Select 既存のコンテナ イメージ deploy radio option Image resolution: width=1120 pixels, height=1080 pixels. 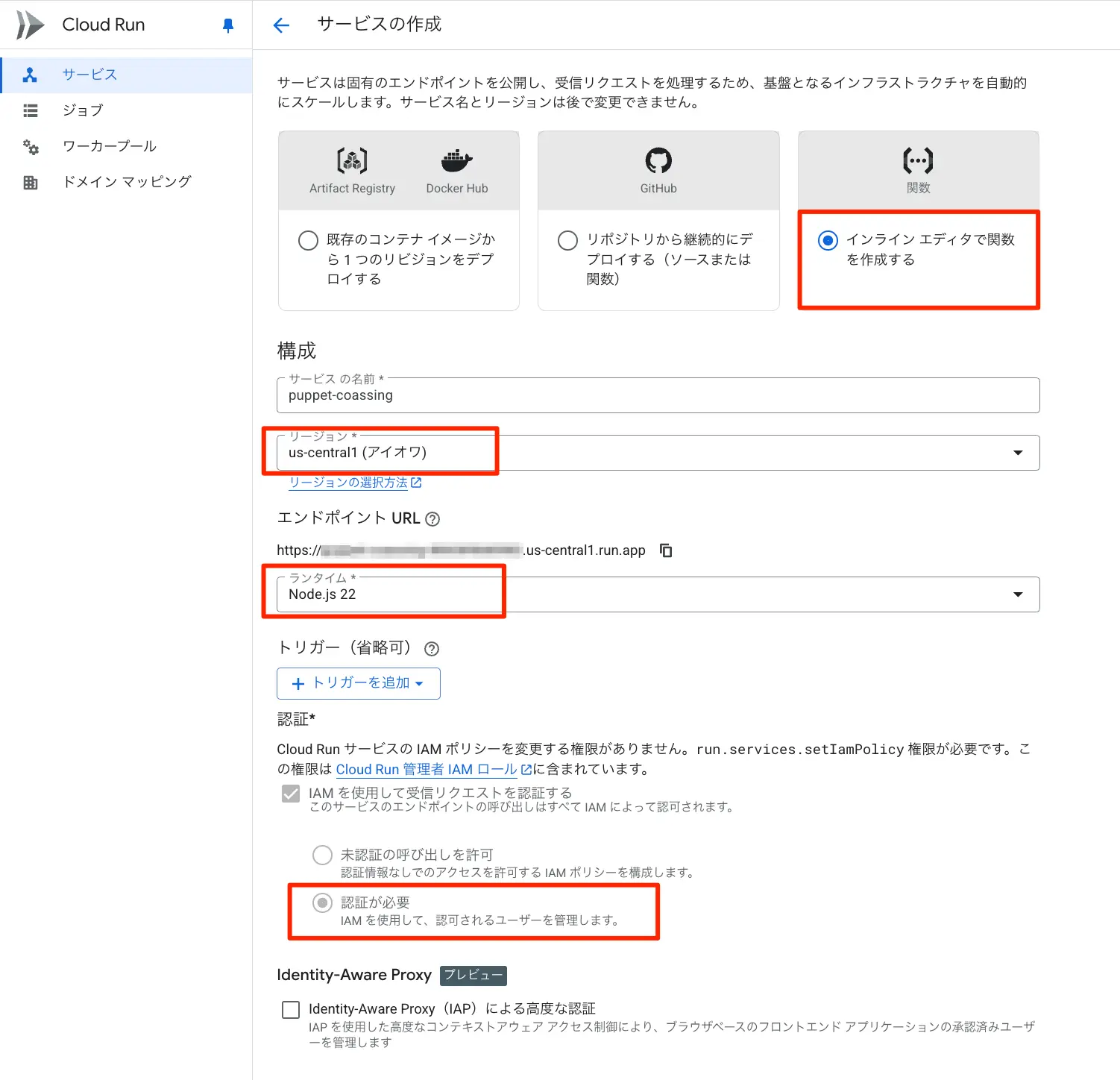point(308,240)
